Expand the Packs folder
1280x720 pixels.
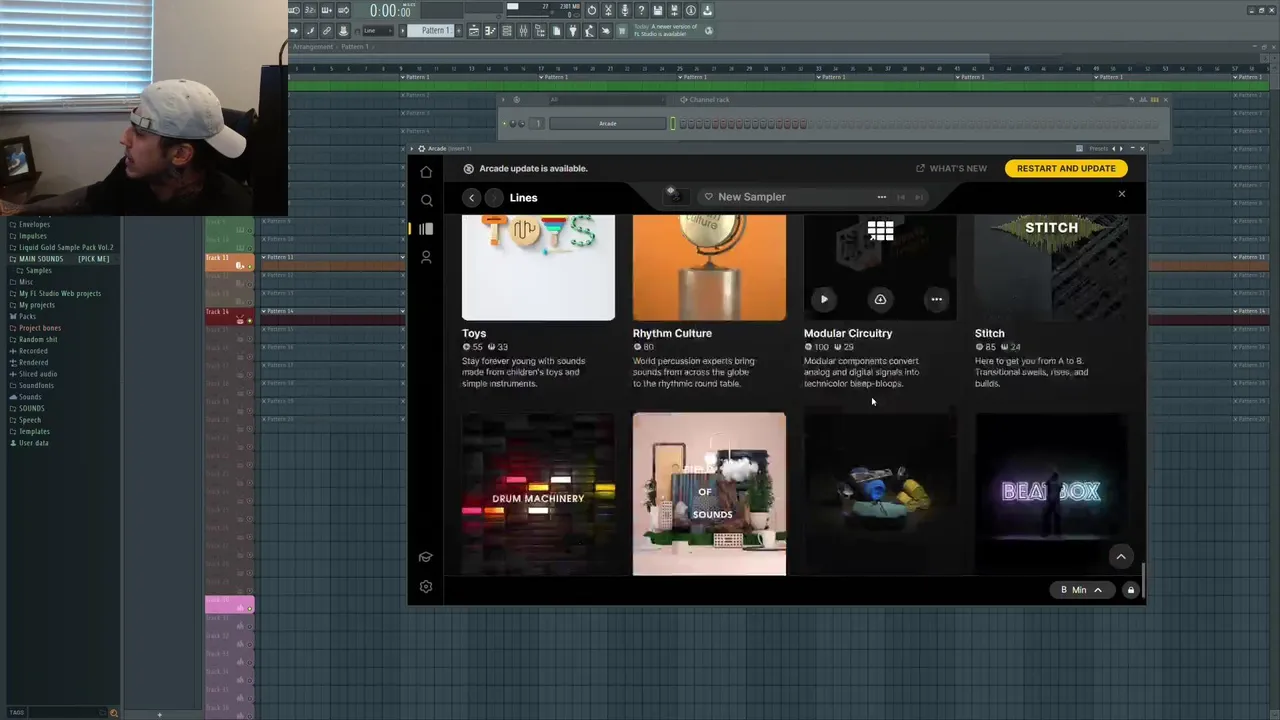27,316
